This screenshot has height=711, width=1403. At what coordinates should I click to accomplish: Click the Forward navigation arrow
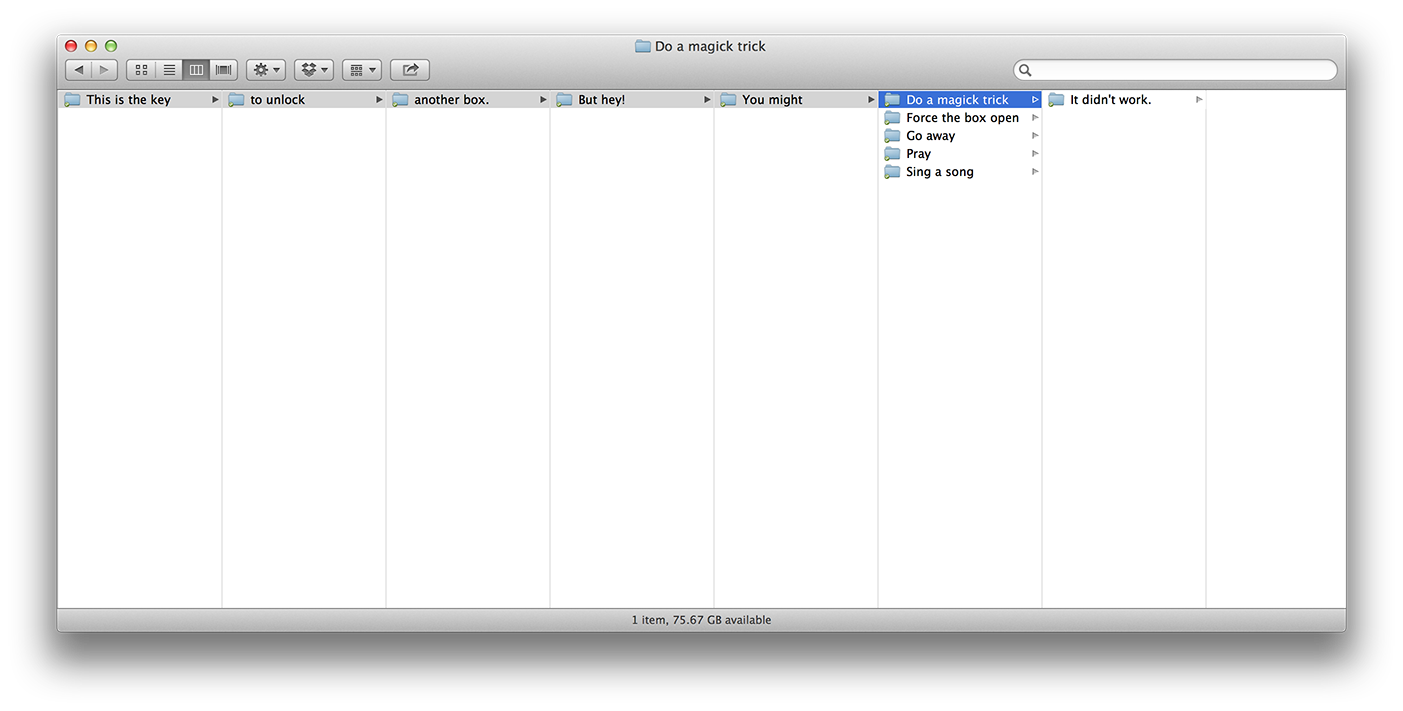pyautogui.click(x=104, y=70)
